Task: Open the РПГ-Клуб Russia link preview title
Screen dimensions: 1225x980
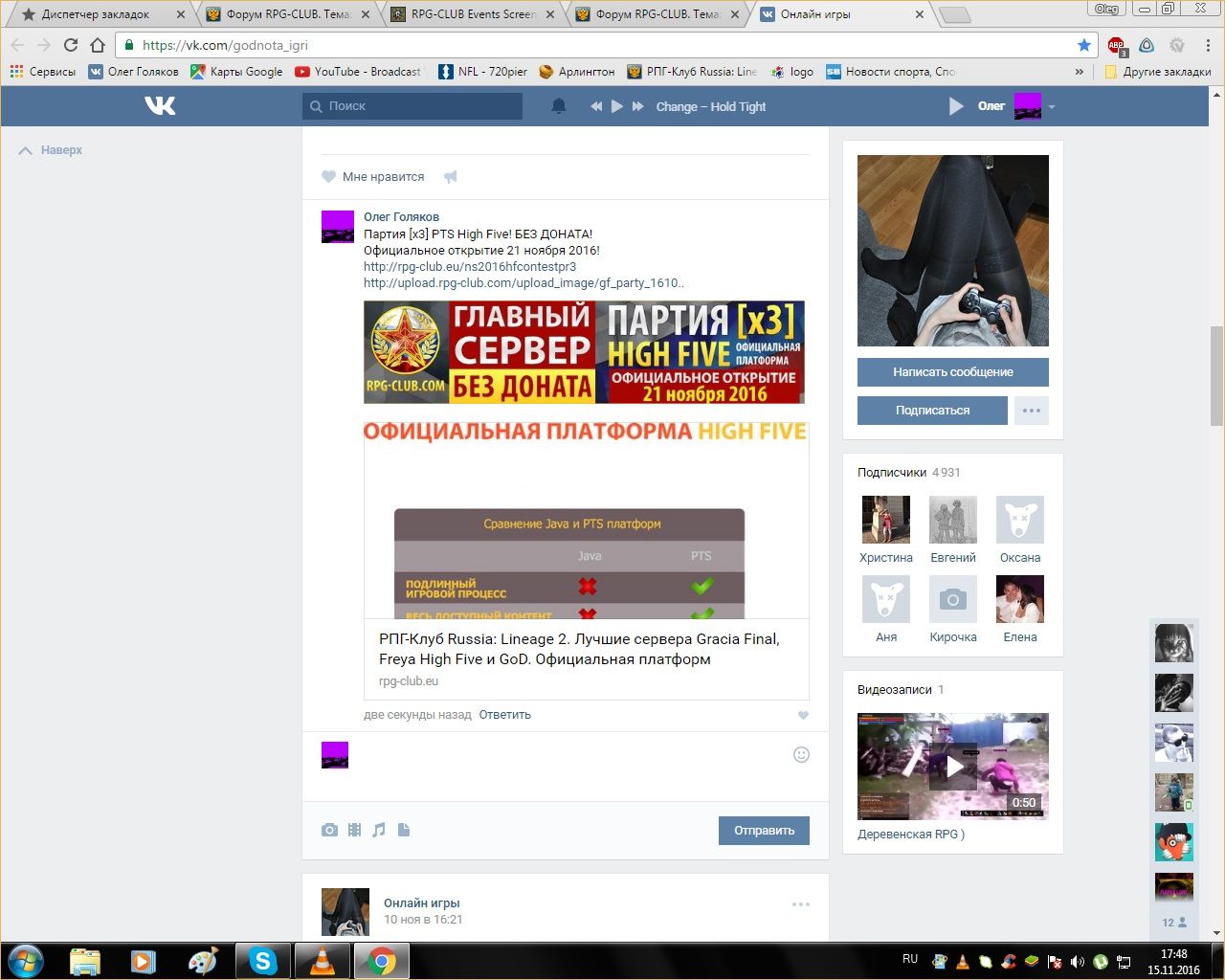Action: [579, 649]
